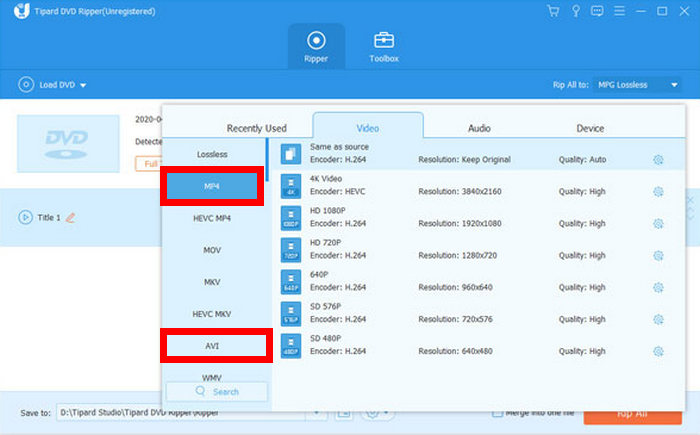The height and width of the screenshot is (435, 700).
Task: Open the Rip All to format dropdown
Action: coord(637,85)
